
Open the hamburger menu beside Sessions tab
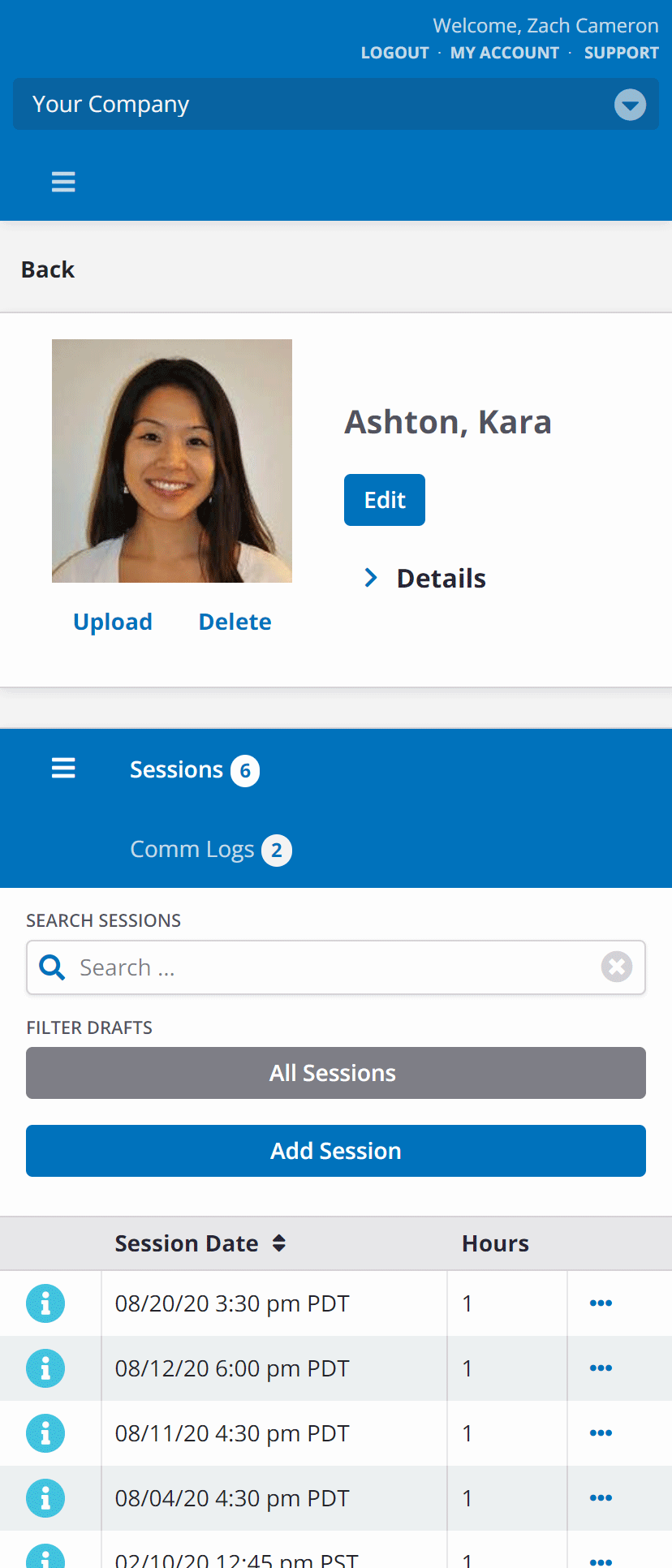click(x=63, y=768)
